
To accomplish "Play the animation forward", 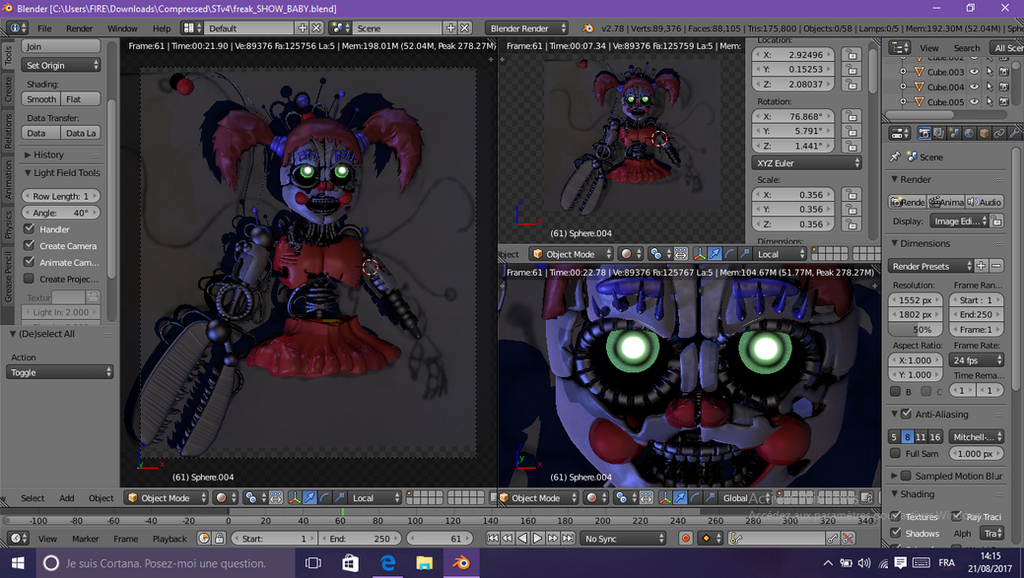I will coord(537,539).
